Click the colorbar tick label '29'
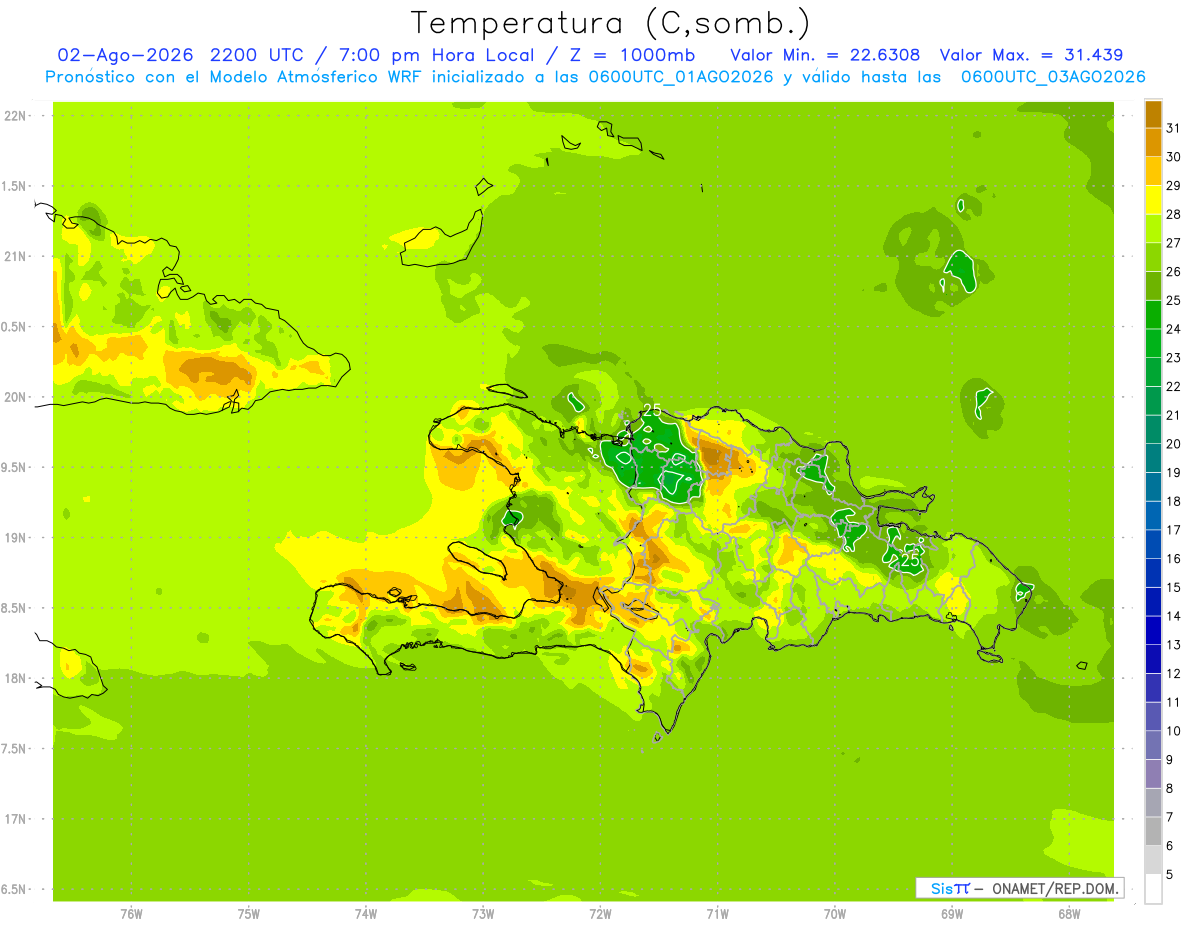The image size is (1200, 927). tap(1175, 186)
